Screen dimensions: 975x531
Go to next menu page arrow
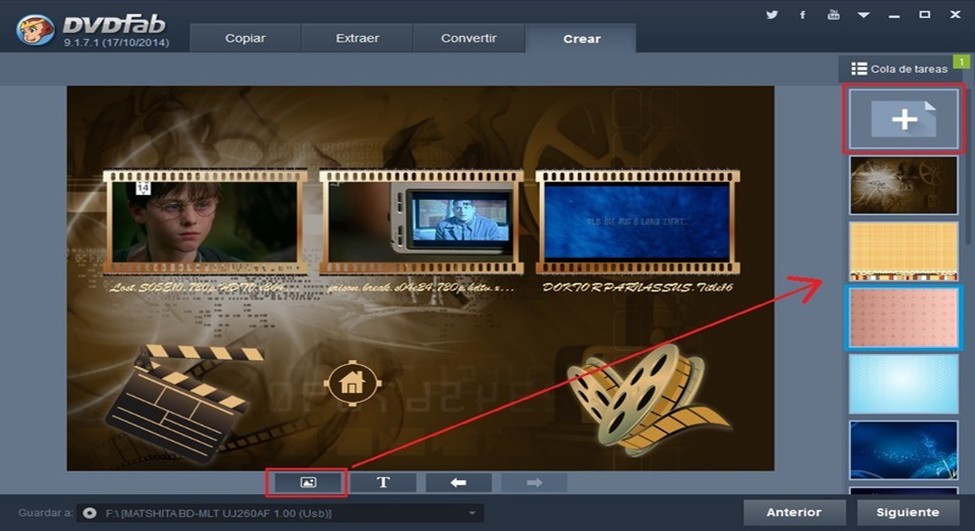[x=534, y=483]
